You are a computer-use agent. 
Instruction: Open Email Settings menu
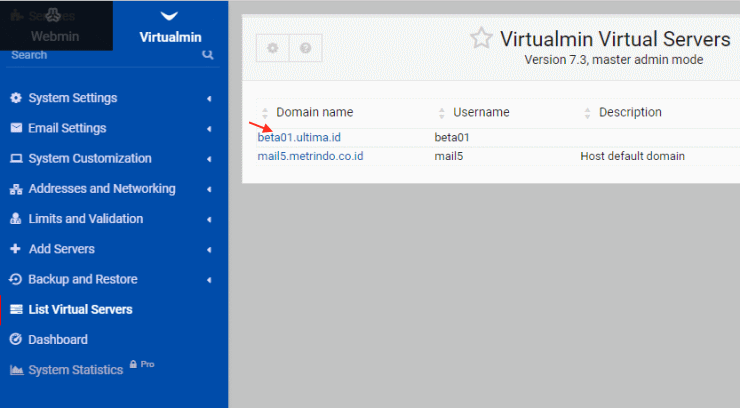pos(67,128)
